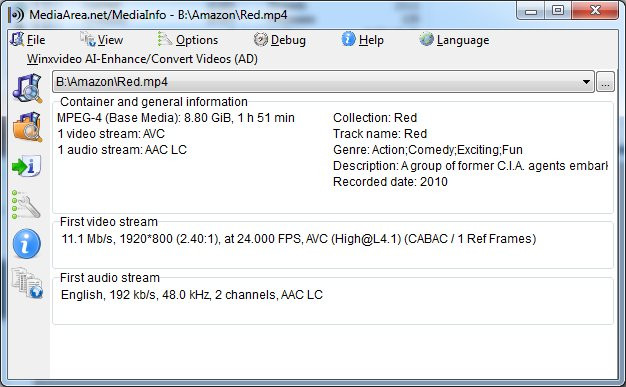Click the File menu icon
The height and width of the screenshot is (387, 626).
17,39
